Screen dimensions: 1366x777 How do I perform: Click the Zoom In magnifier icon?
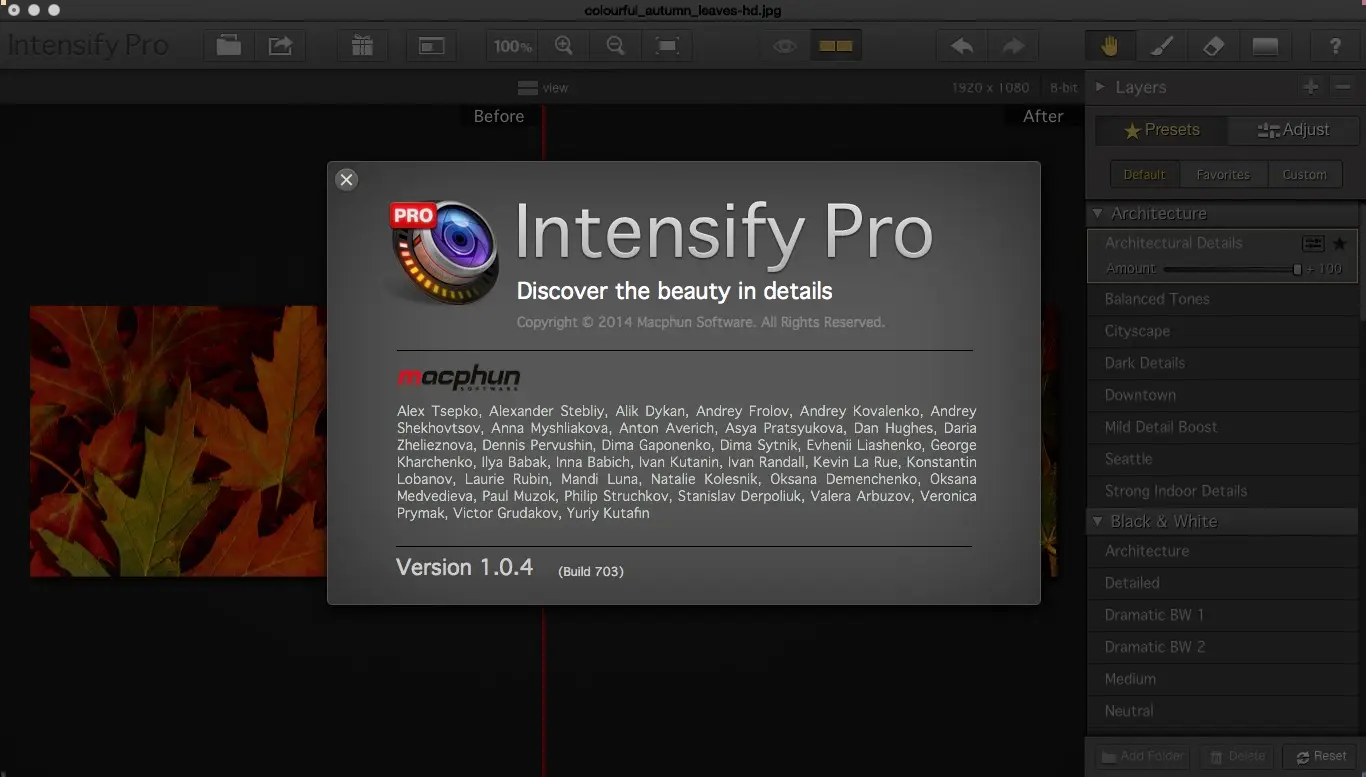[564, 46]
